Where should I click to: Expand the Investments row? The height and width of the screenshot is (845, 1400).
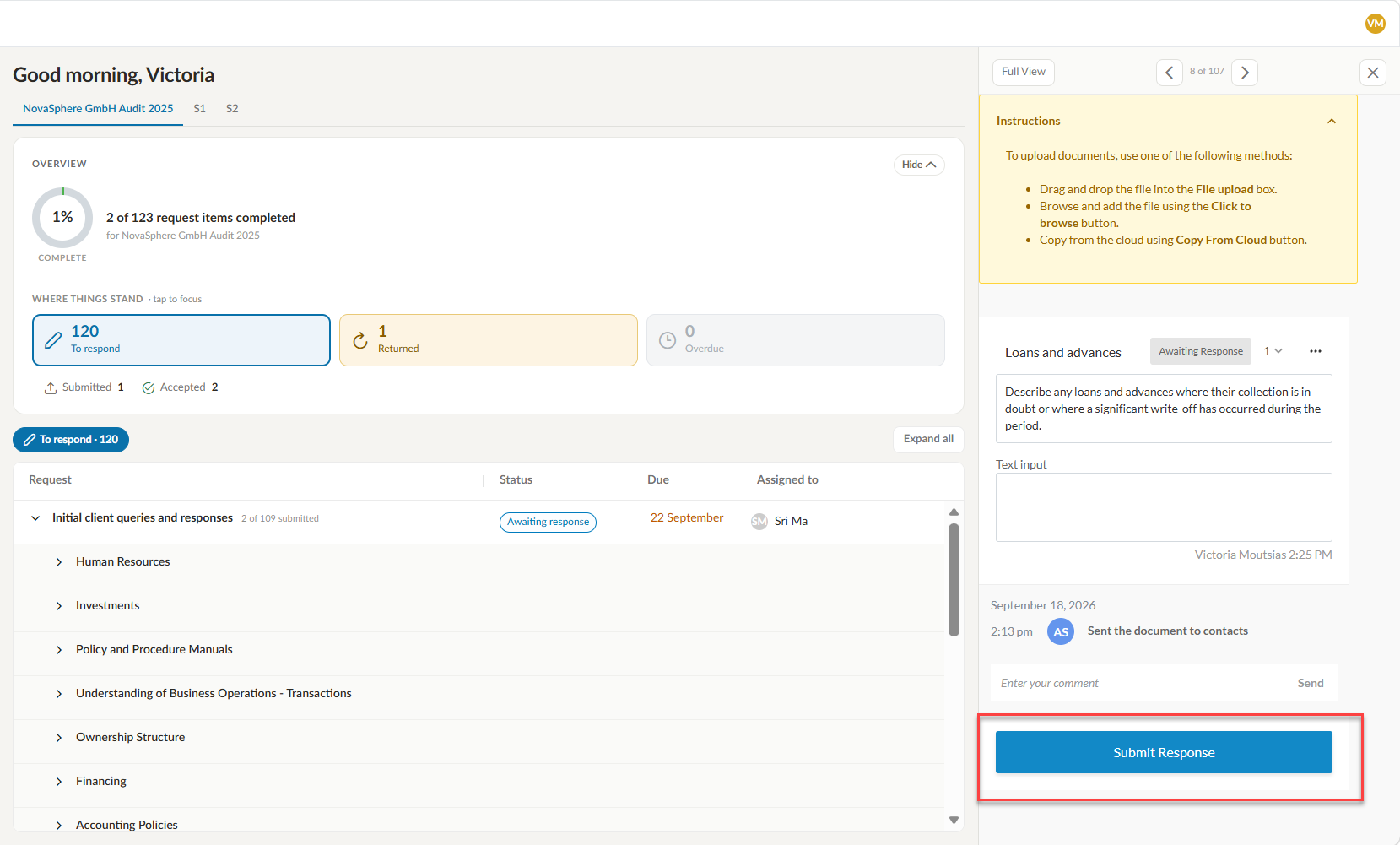coord(59,606)
